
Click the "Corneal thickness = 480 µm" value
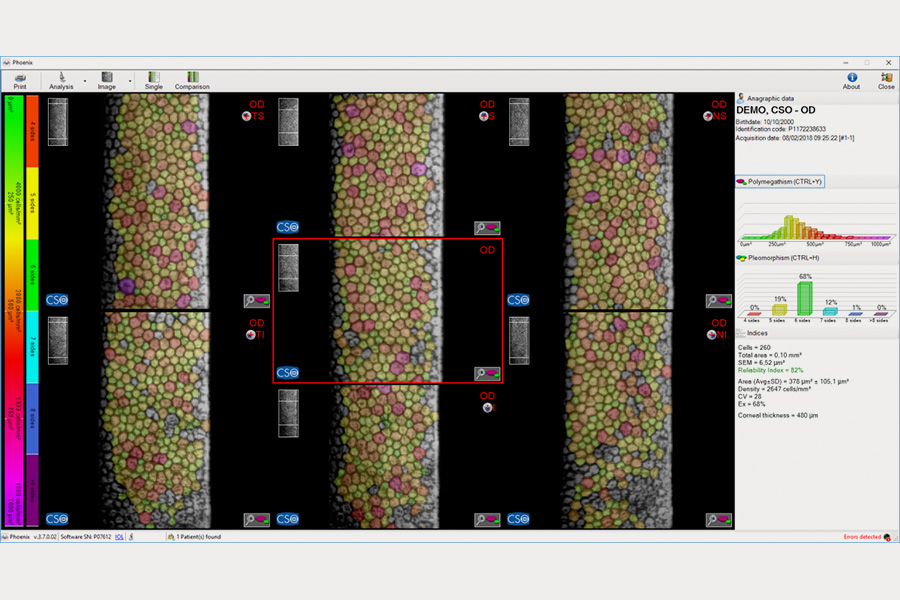pos(778,415)
